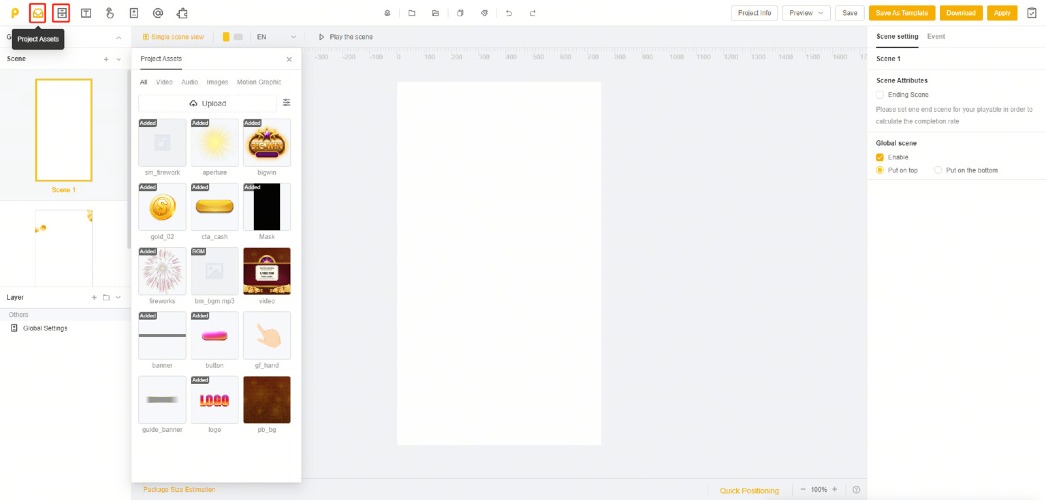Select the bigwin asset thumbnail
Screen dimensions: 1046x500
[x=267, y=143]
